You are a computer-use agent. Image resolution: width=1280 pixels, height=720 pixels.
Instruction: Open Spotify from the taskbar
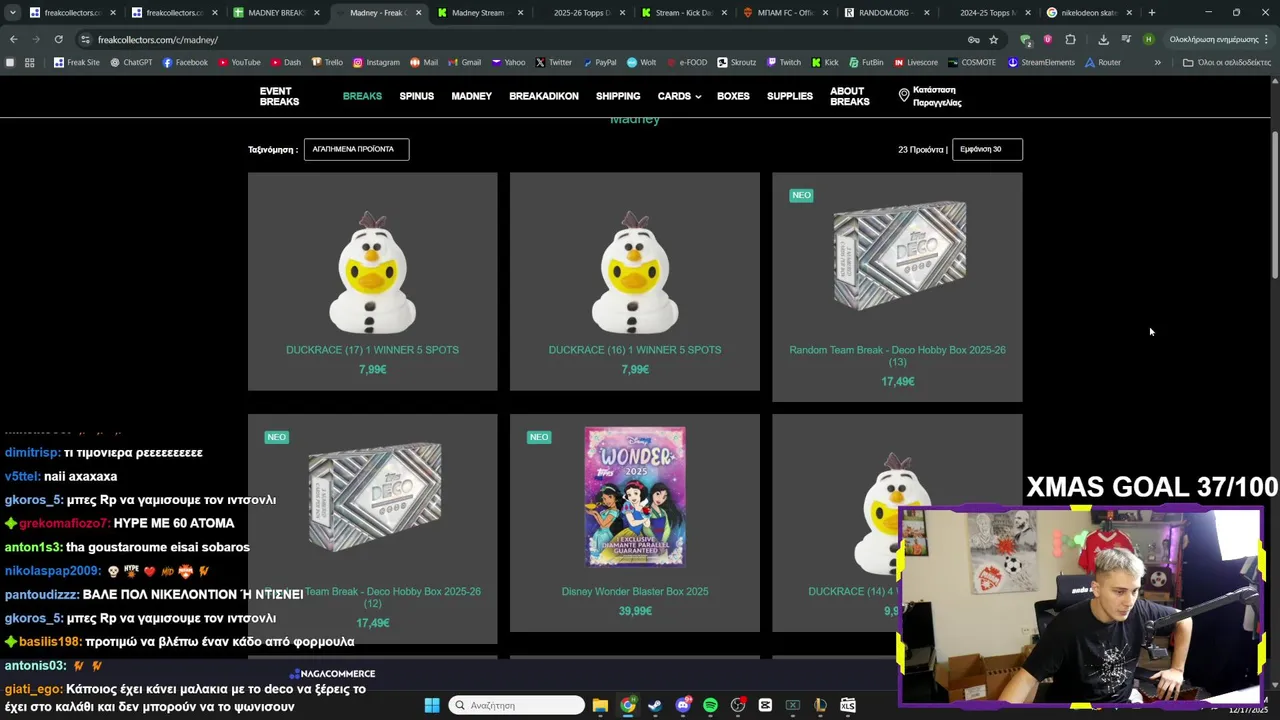click(x=710, y=705)
